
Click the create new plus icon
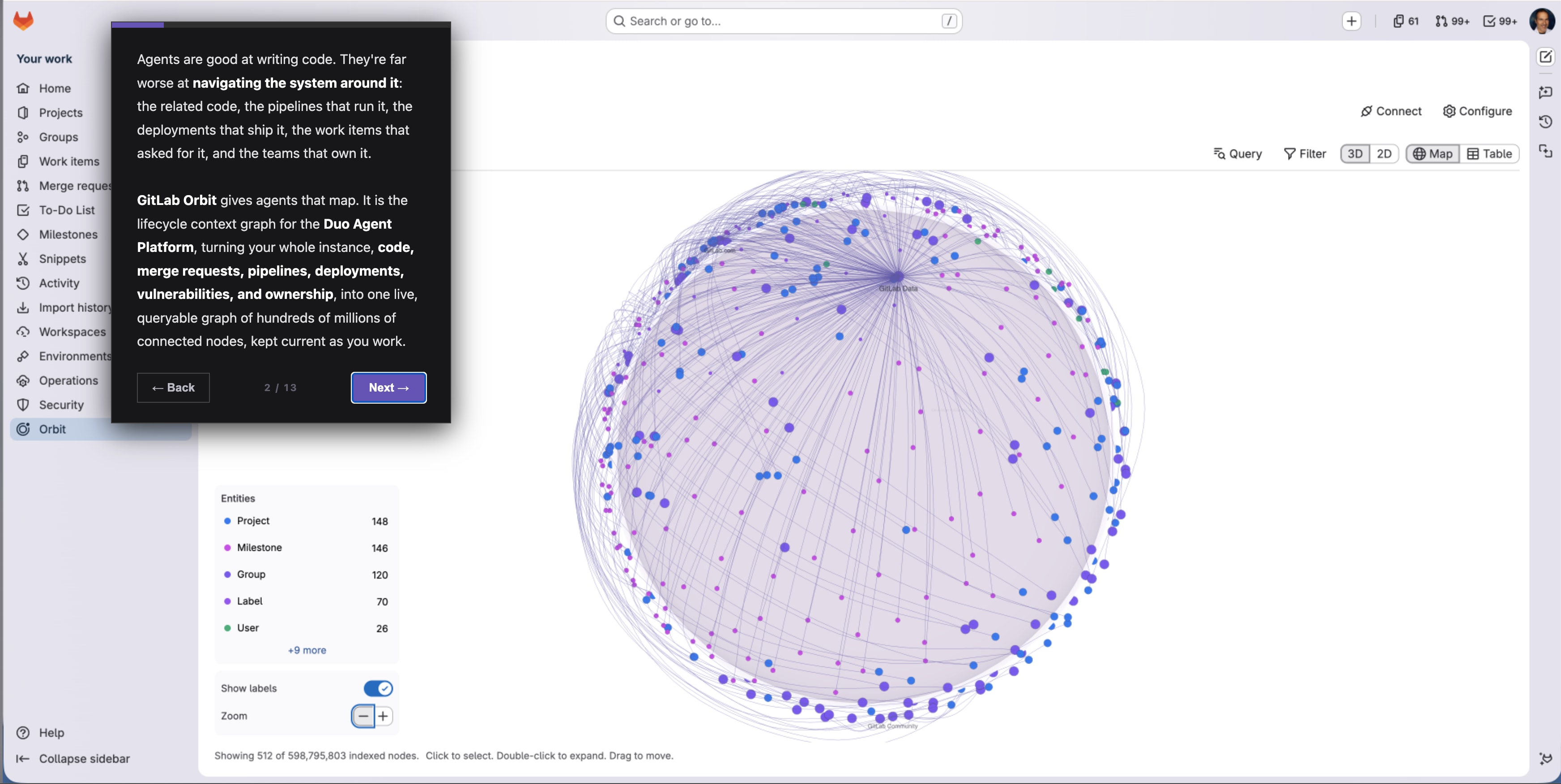(1352, 21)
